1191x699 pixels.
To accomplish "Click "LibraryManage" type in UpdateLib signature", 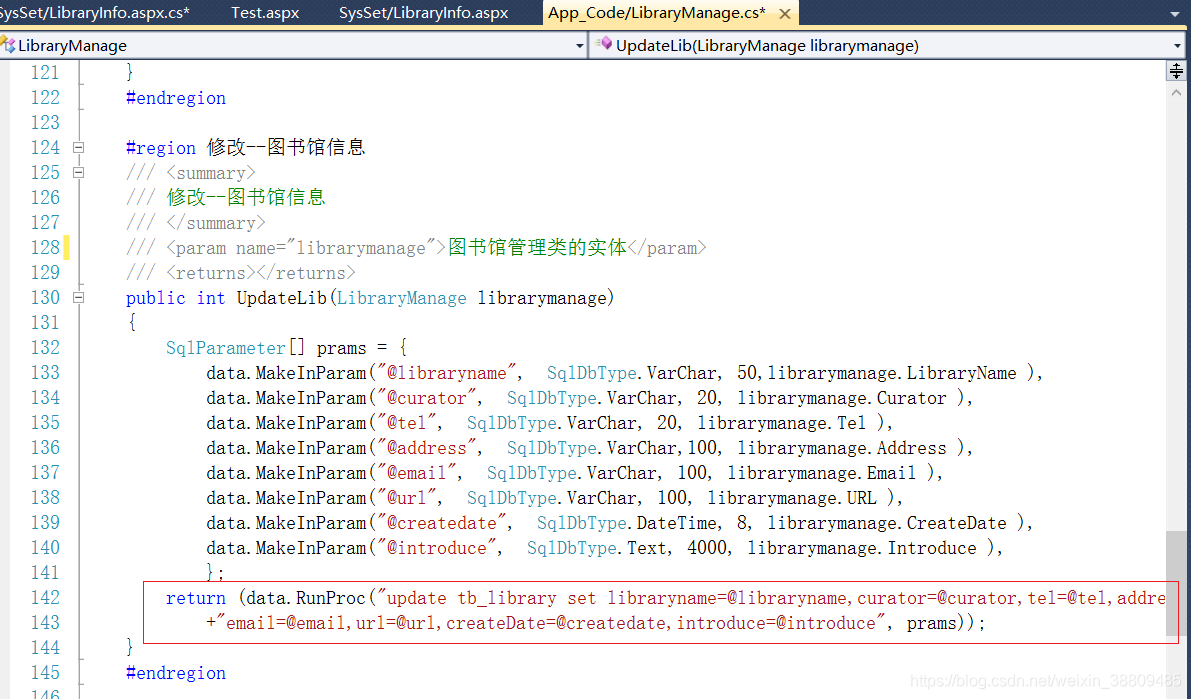I will (x=401, y=298).
